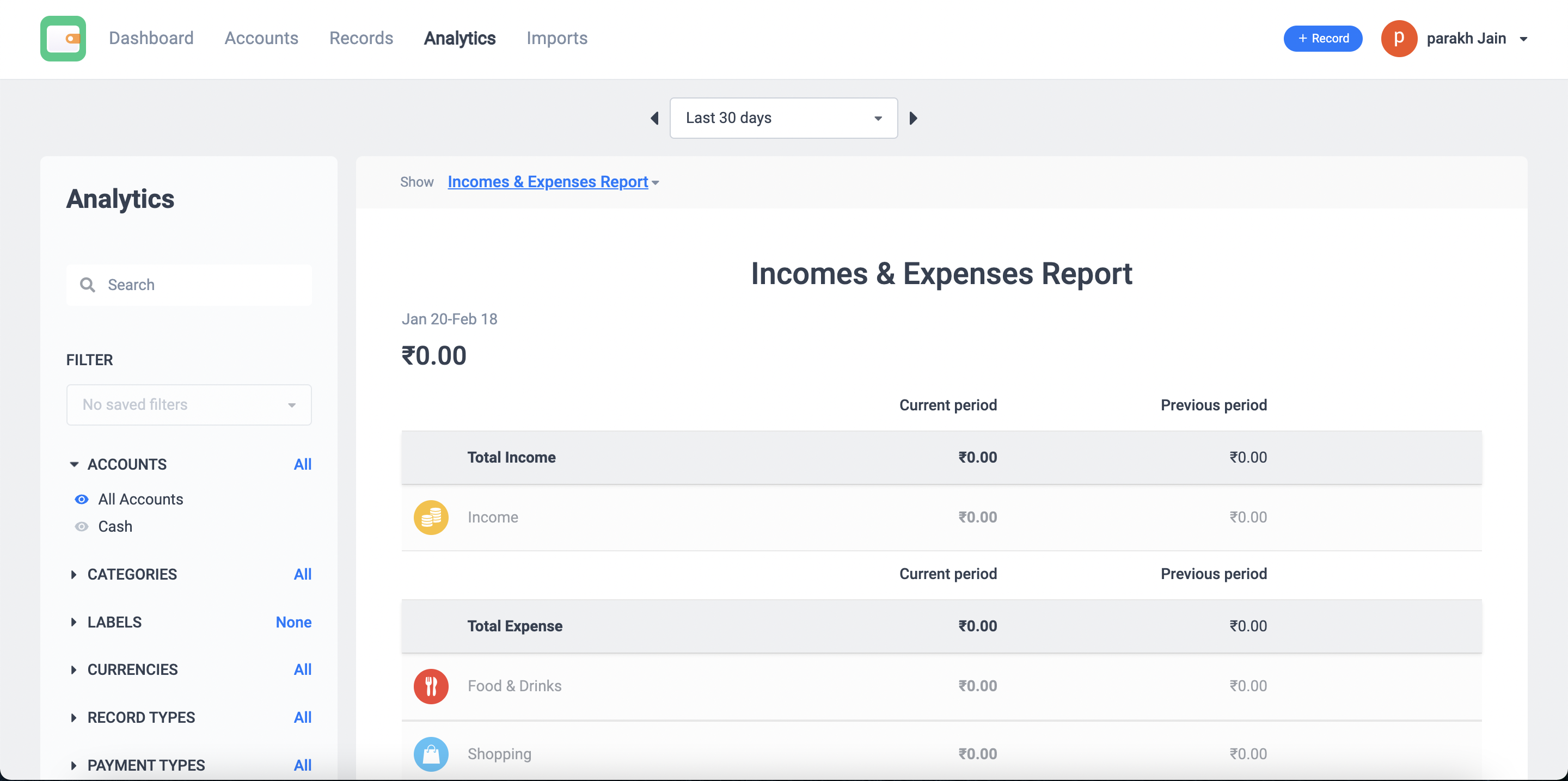Click the parakh Jain username
The width and height of the screenshot is (1568, 781).
click(1466, 38)
